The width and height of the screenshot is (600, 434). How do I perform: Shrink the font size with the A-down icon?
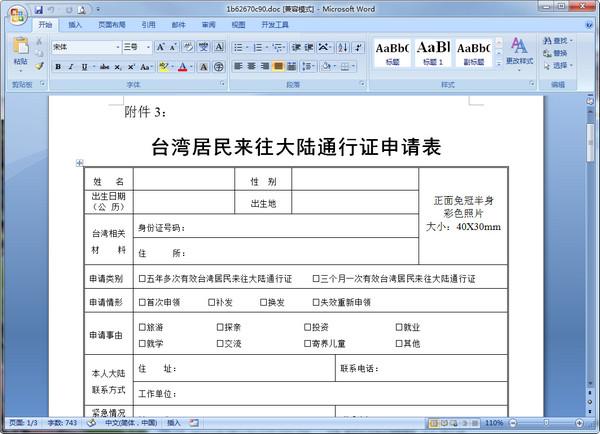click(x=173, y=47)
